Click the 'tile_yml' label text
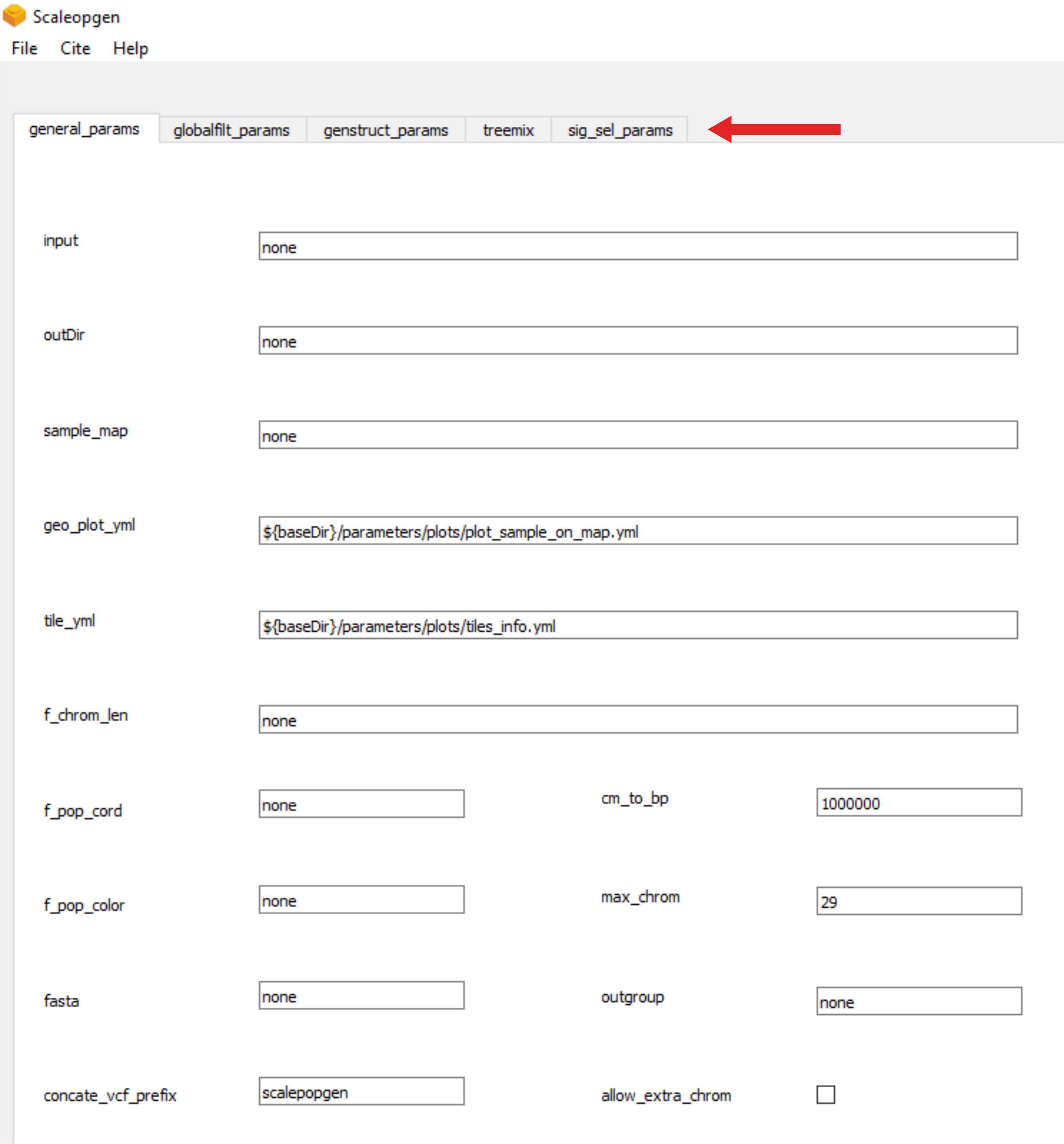The image size is (1064, 1144). coord(69,621)
